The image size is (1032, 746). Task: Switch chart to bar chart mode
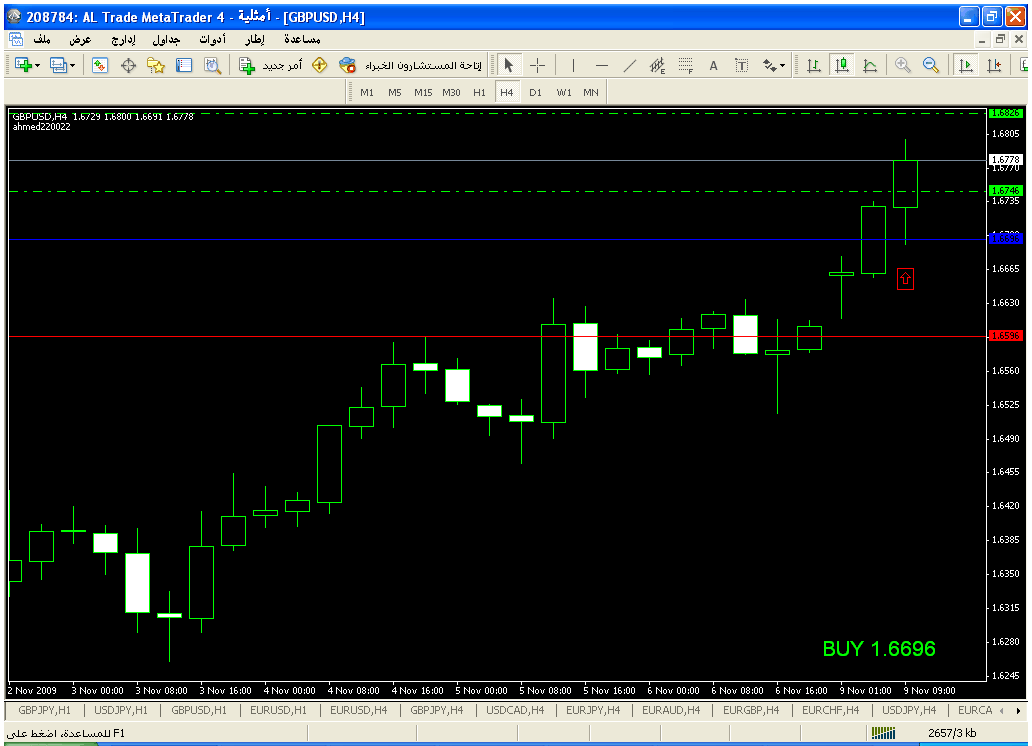tap(814, 65)
